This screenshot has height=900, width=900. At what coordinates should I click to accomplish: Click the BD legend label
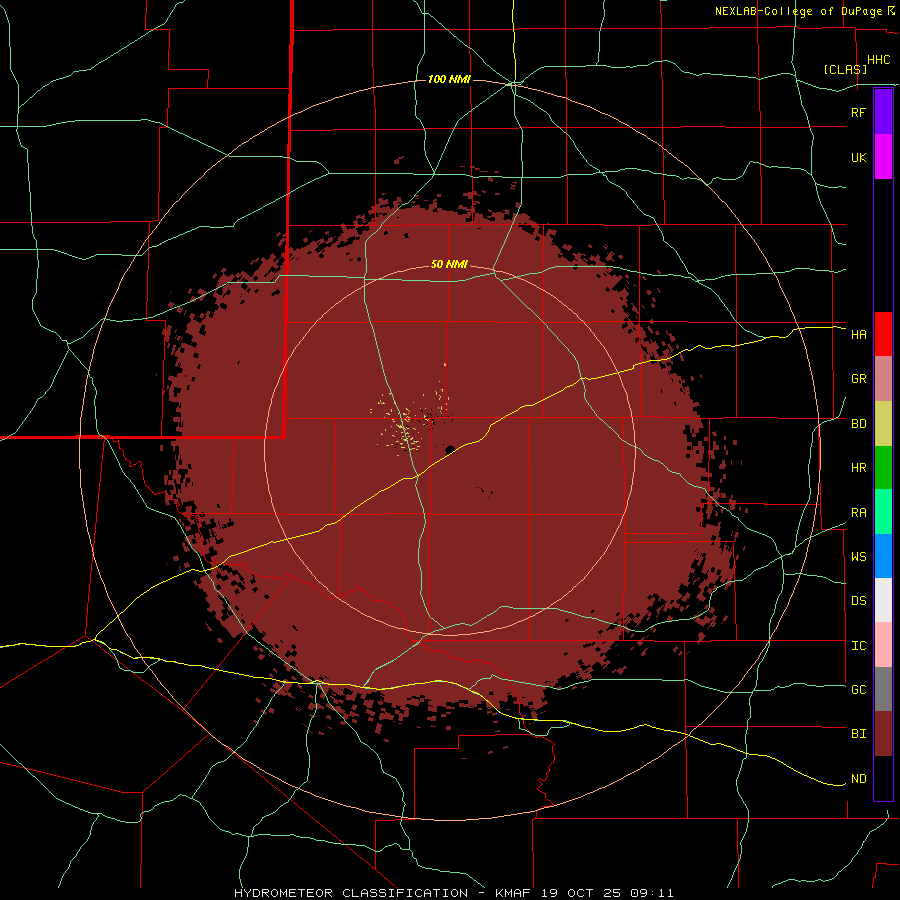pos(858,424)
